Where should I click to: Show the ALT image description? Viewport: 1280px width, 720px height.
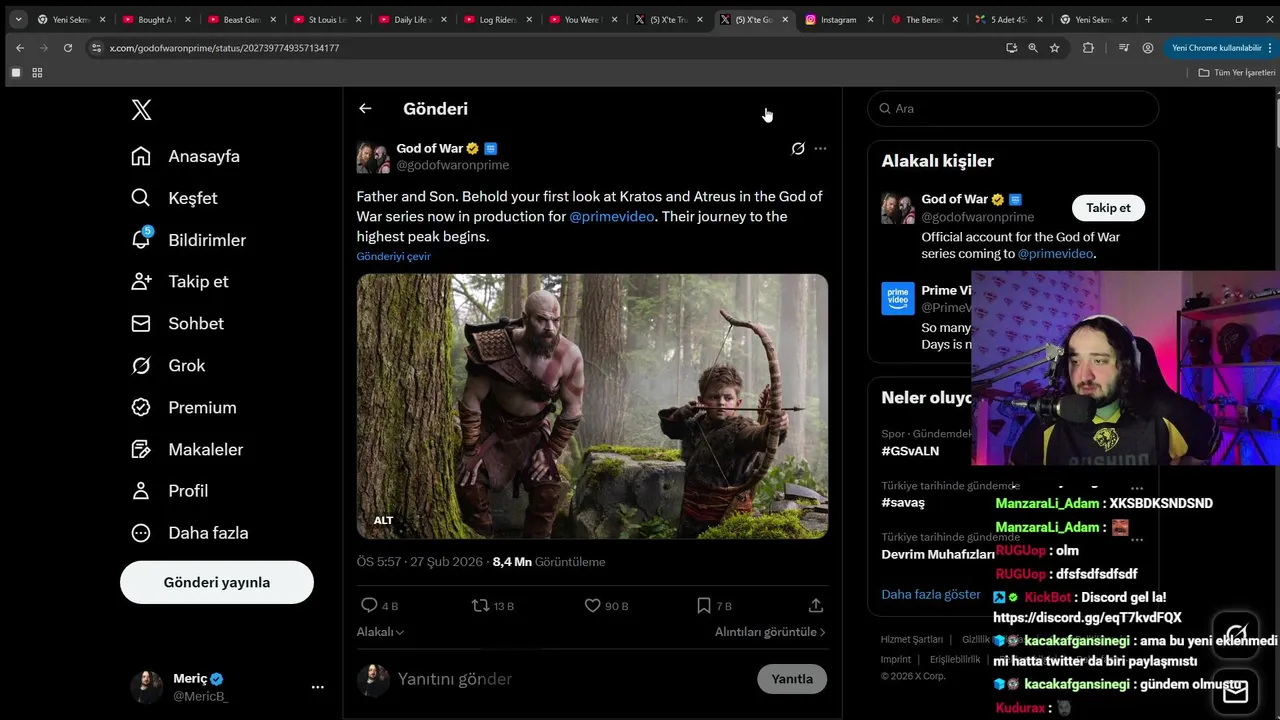click(x=384, y=520)
